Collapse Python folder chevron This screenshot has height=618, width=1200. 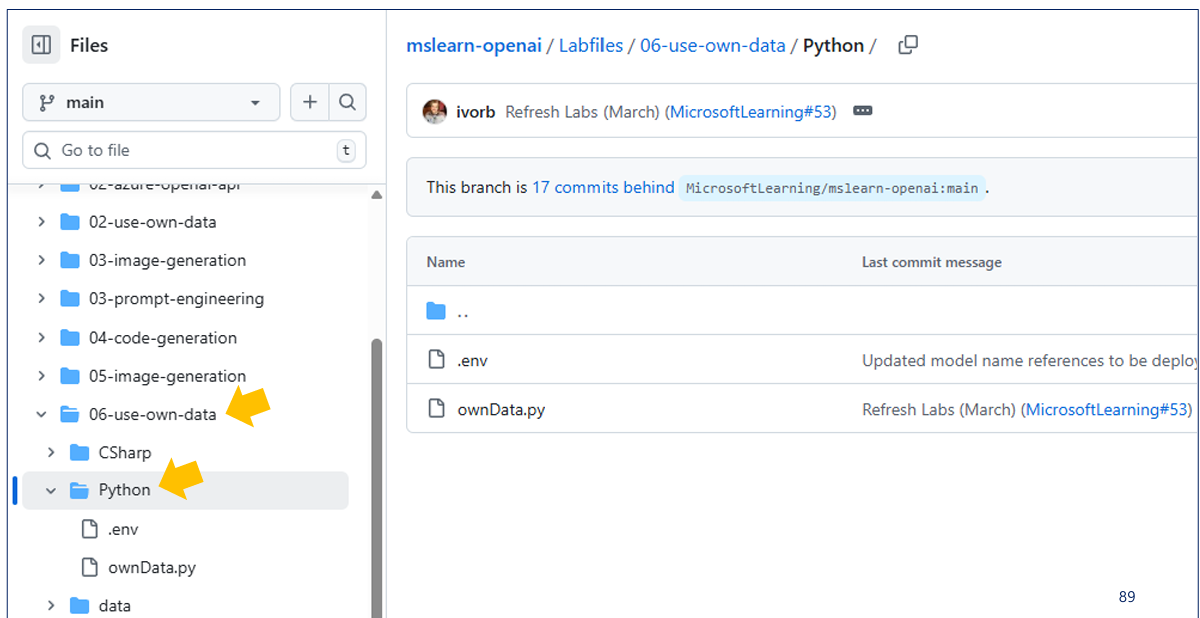coord(51,491)
